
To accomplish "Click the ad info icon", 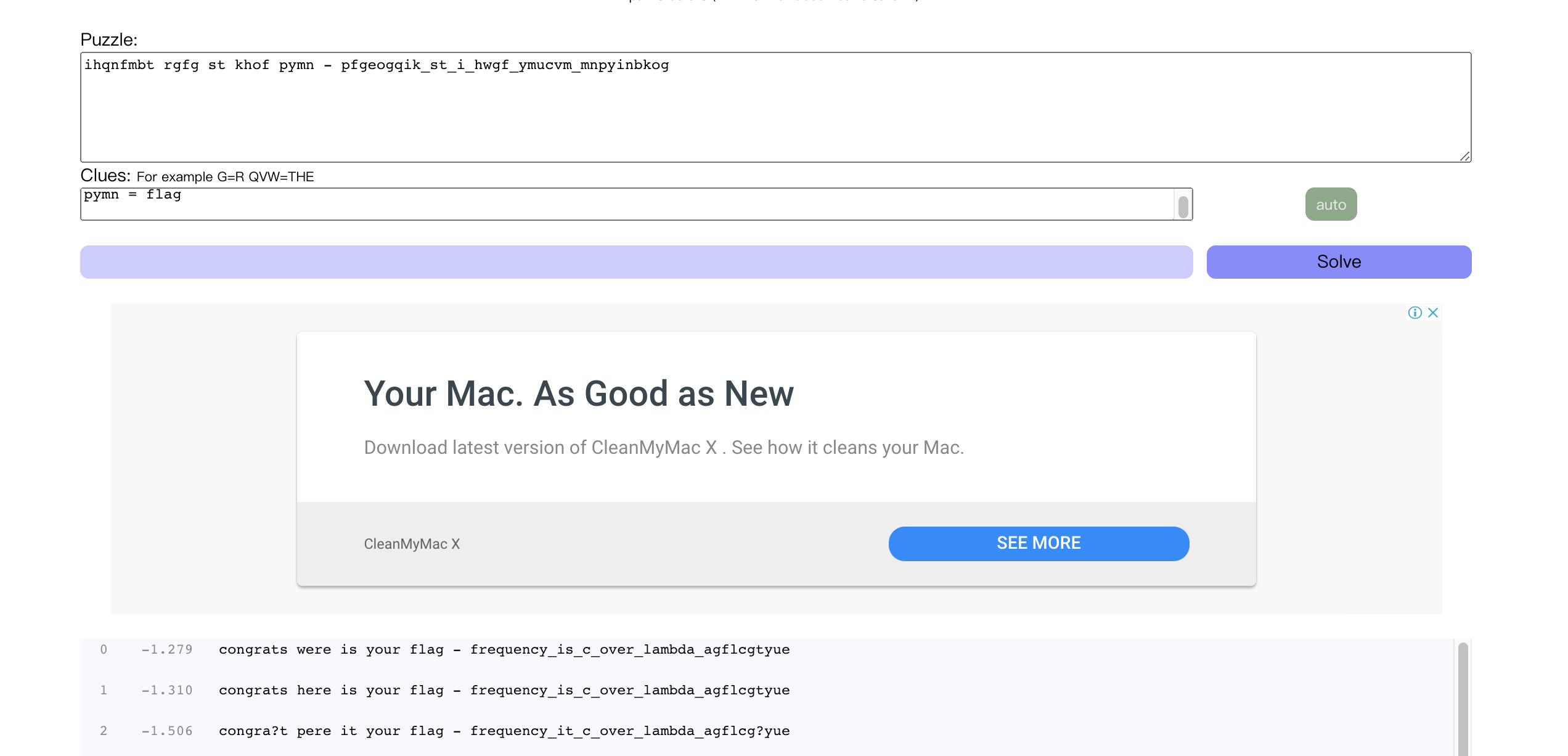I will pos(1415,313).
